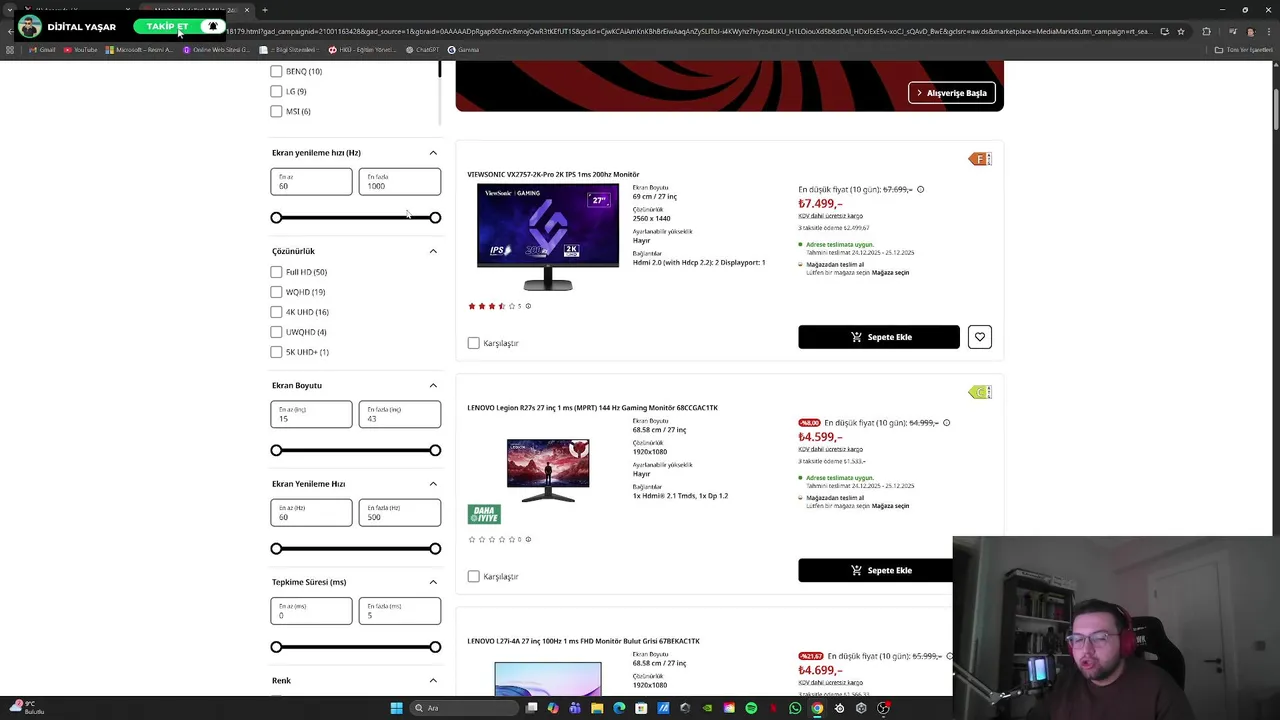Viewport: 1280px width, 720px height.
Task: Open Gamma bookmark
Action: [463, 49]
